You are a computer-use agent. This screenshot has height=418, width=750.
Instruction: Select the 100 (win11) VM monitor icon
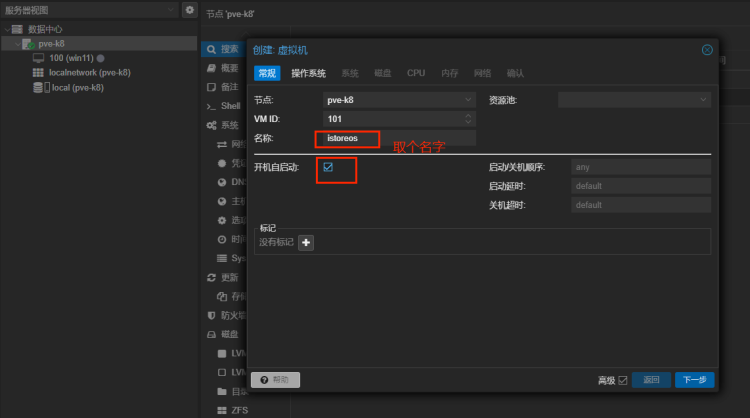pos(38,58)
